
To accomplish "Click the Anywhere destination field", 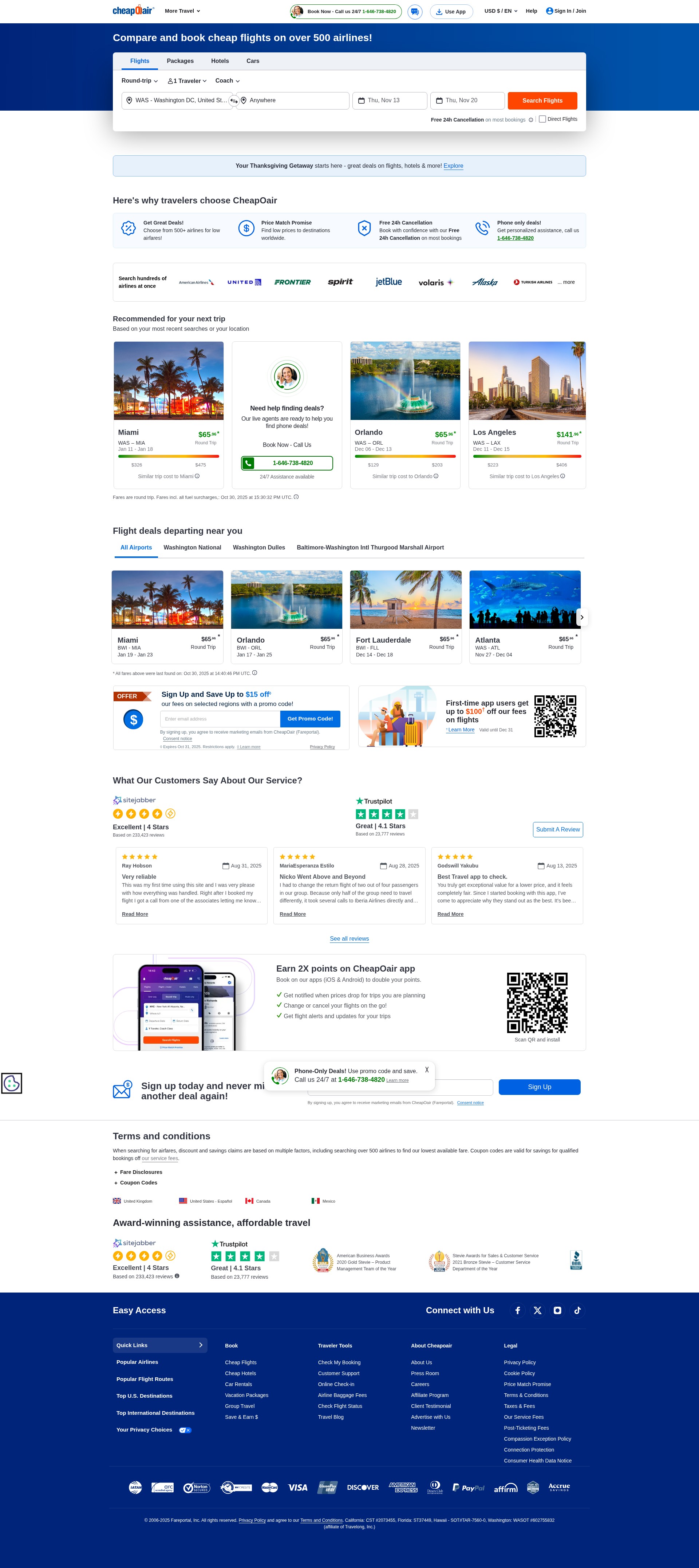I will click(x=293, y=100).
